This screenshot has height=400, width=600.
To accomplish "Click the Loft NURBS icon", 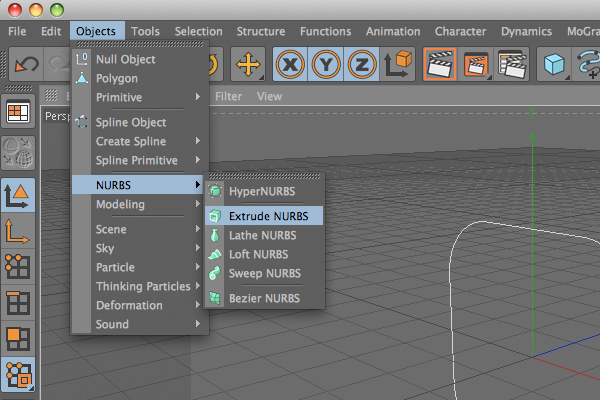I will (x=215, y=254).
